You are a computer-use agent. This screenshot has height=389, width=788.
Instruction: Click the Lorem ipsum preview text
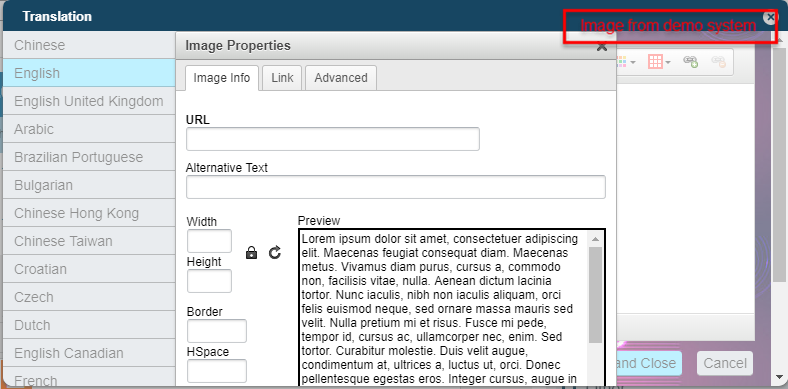(441, 309)
